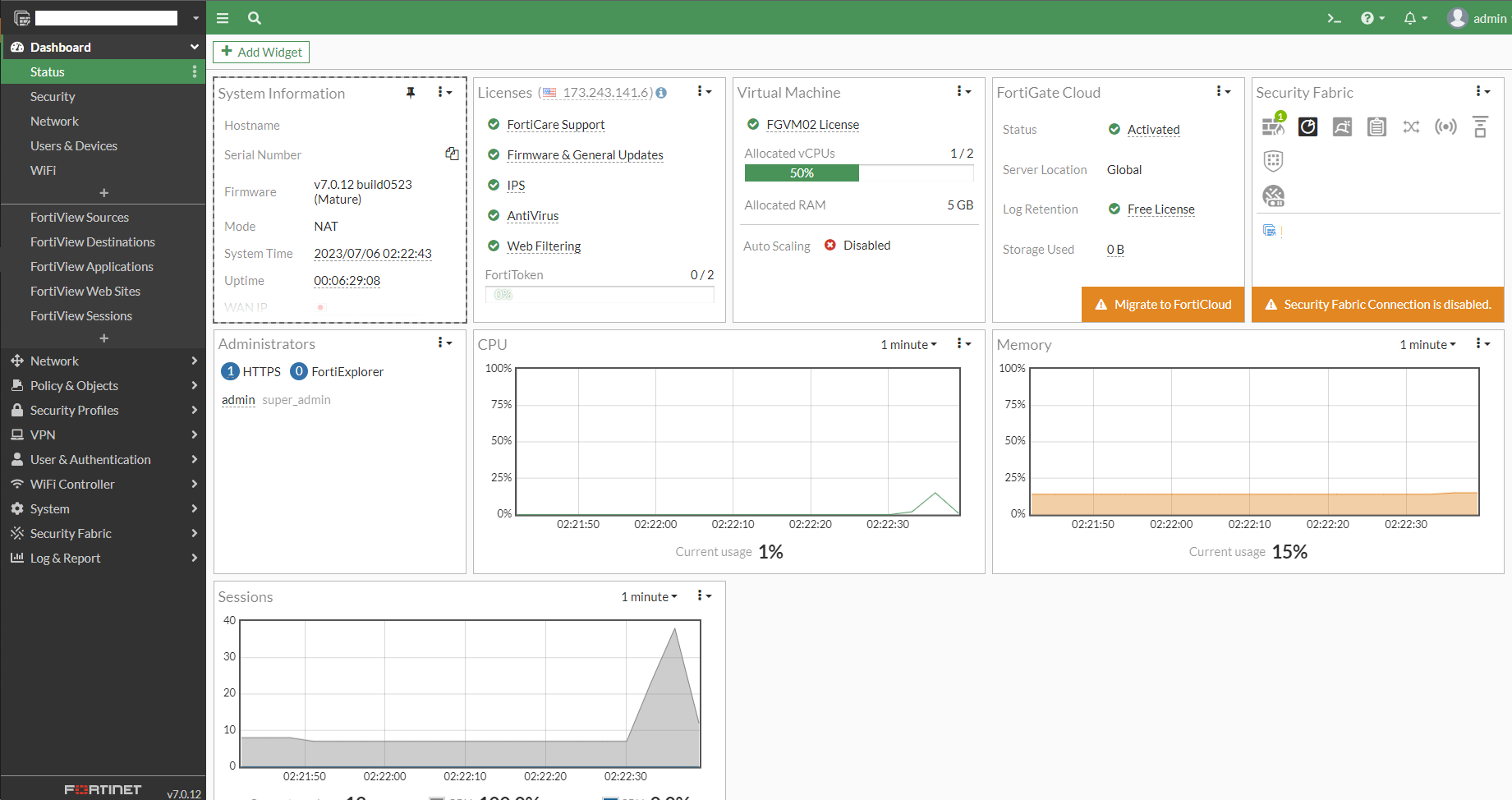Change Sessions widget 1 minute timeframe

(x=649, y=597)
